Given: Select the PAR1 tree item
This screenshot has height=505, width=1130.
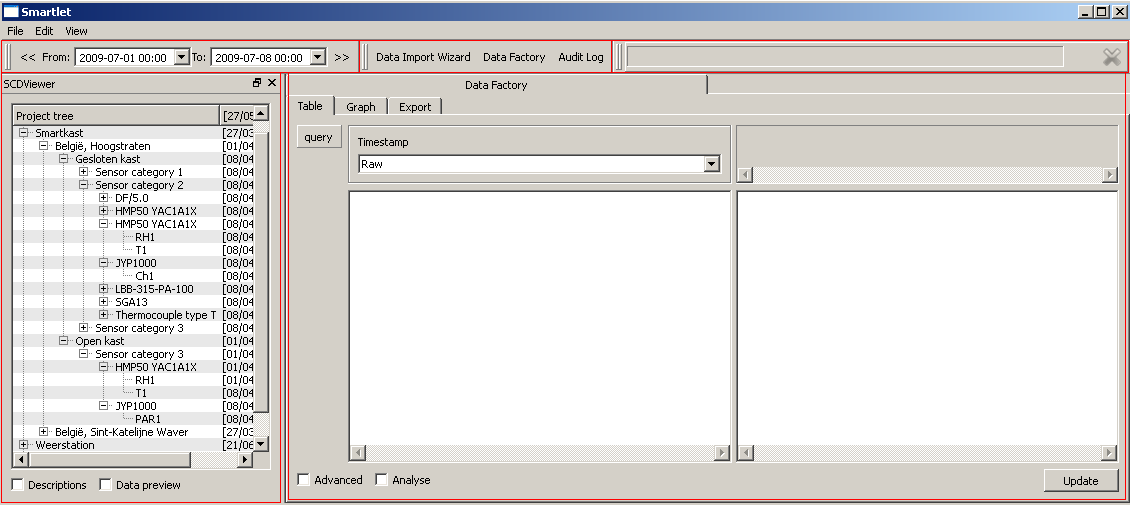Looking at the screenshot, I should 148,419.
